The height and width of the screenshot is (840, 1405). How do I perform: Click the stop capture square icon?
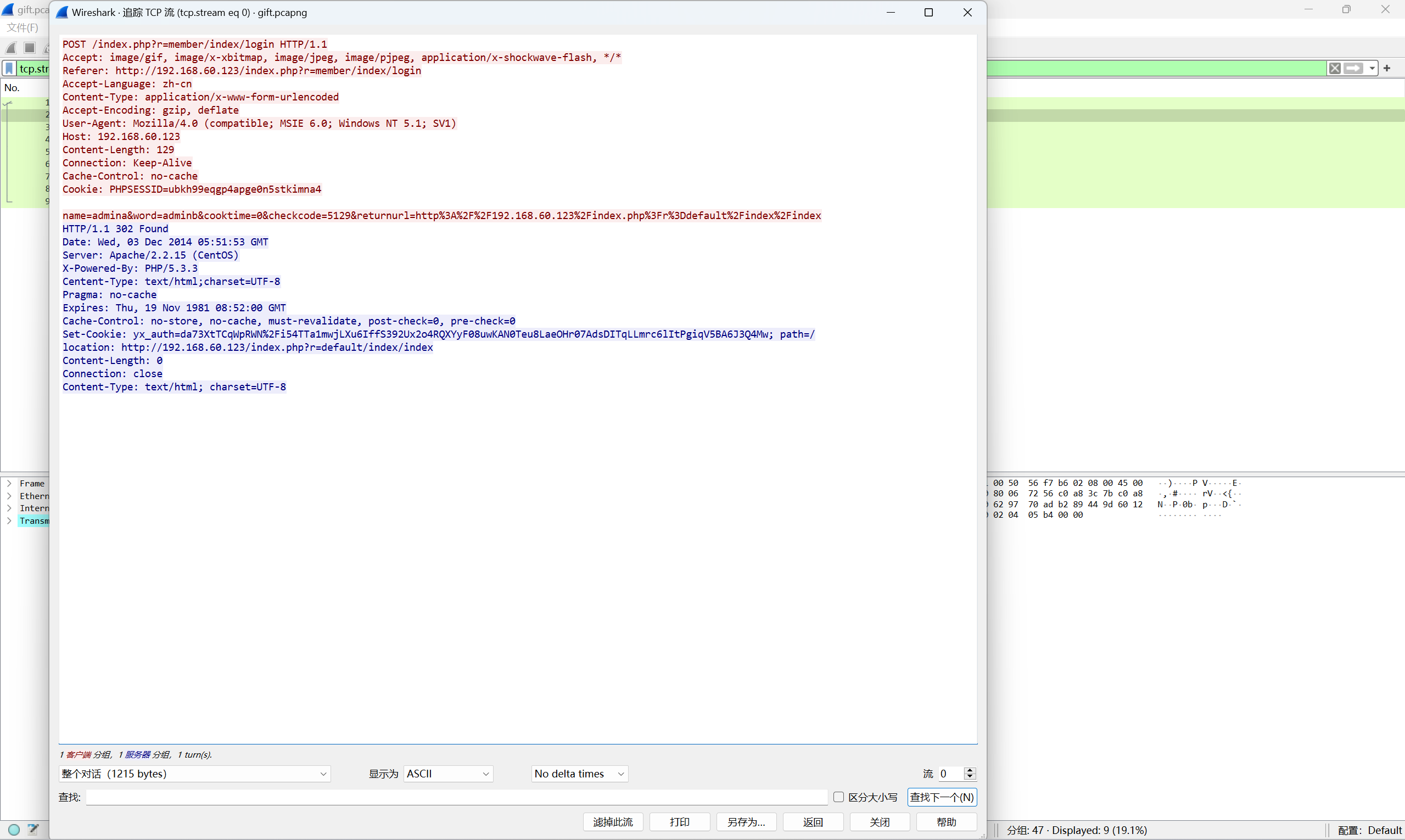[x=30, y=48]
